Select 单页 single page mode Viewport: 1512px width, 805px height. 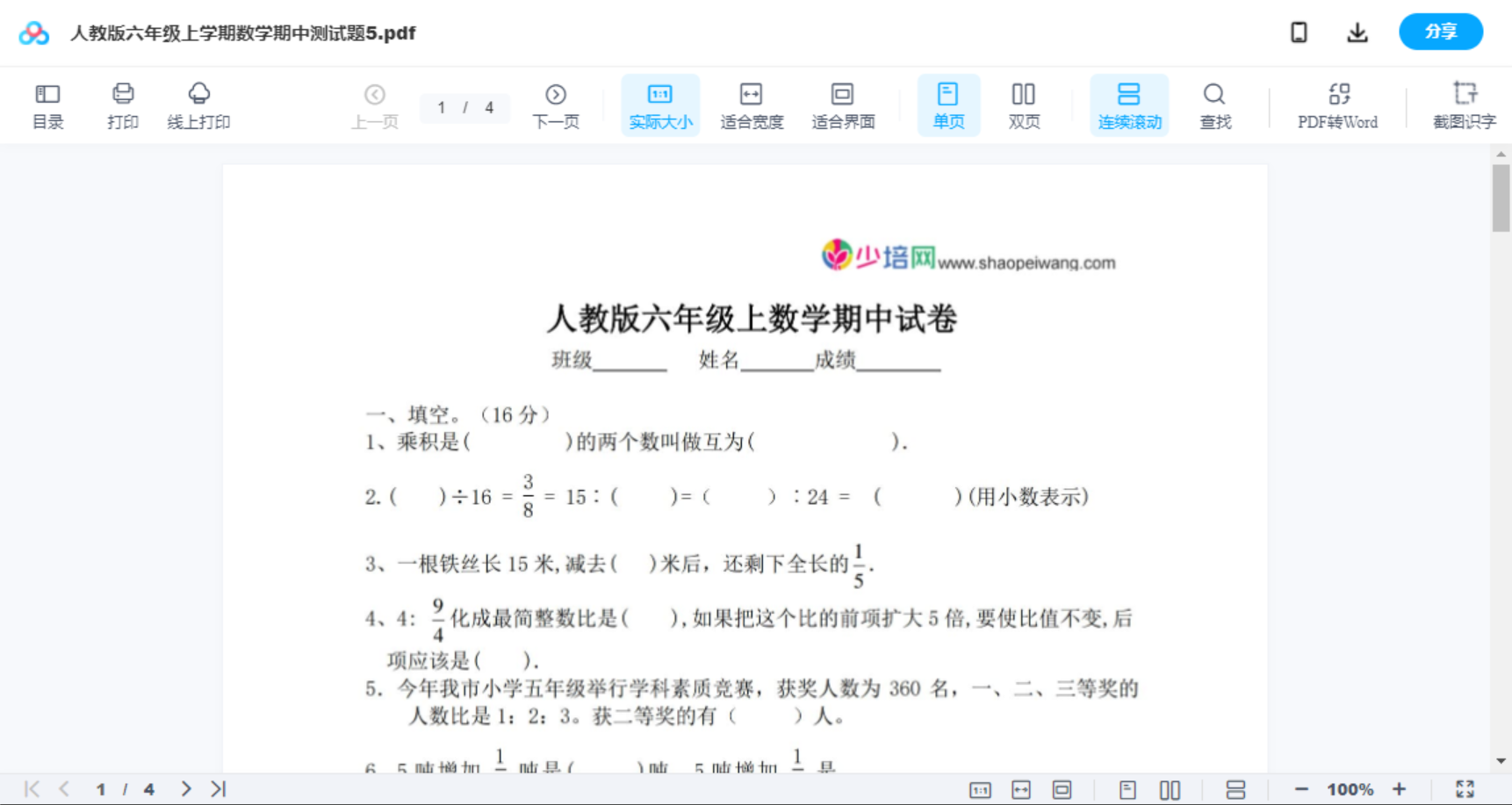pyautogui.click(x=948, y=104)
